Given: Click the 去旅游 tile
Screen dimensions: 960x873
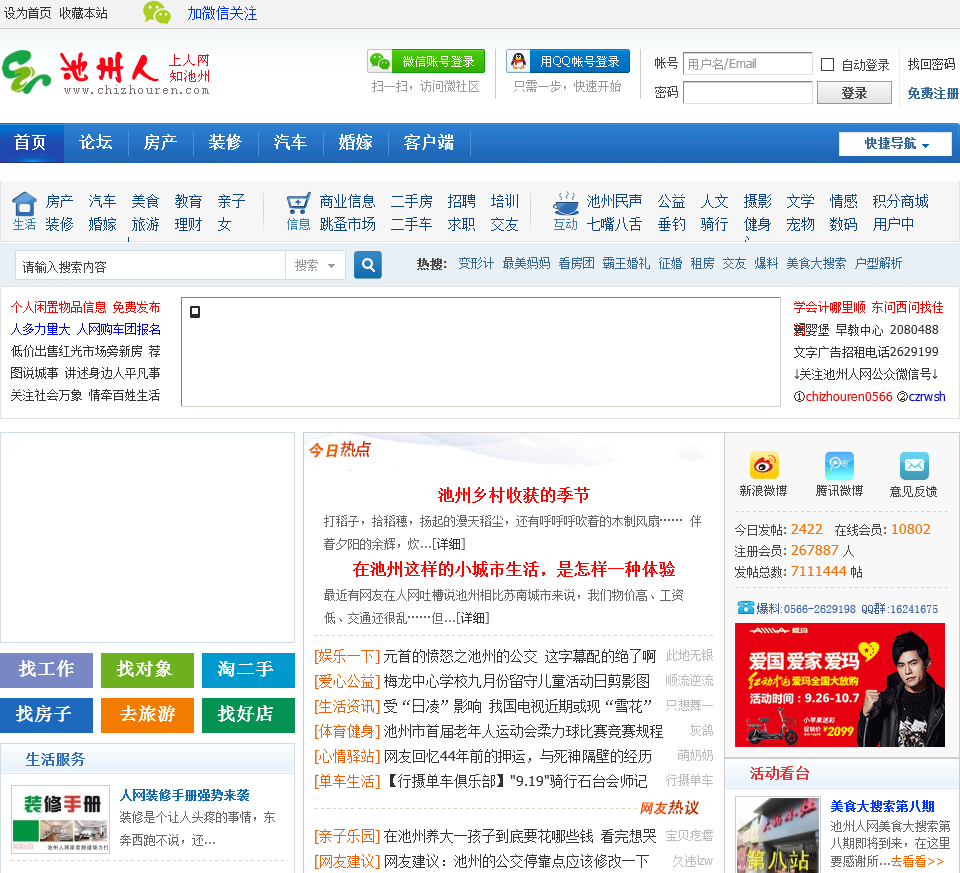Looking at the screenshot, I should [x=147, y=715].
